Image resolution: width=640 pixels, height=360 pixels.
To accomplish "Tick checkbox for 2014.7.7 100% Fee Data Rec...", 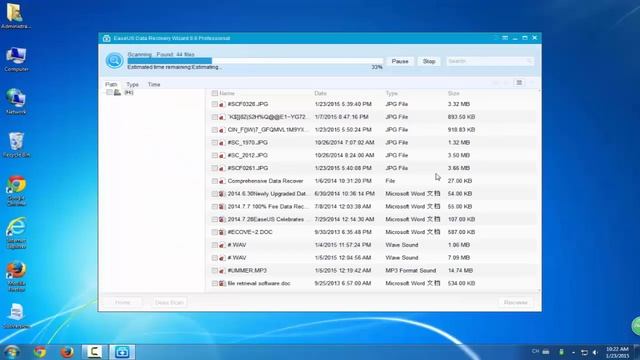I will coord(214,207).
